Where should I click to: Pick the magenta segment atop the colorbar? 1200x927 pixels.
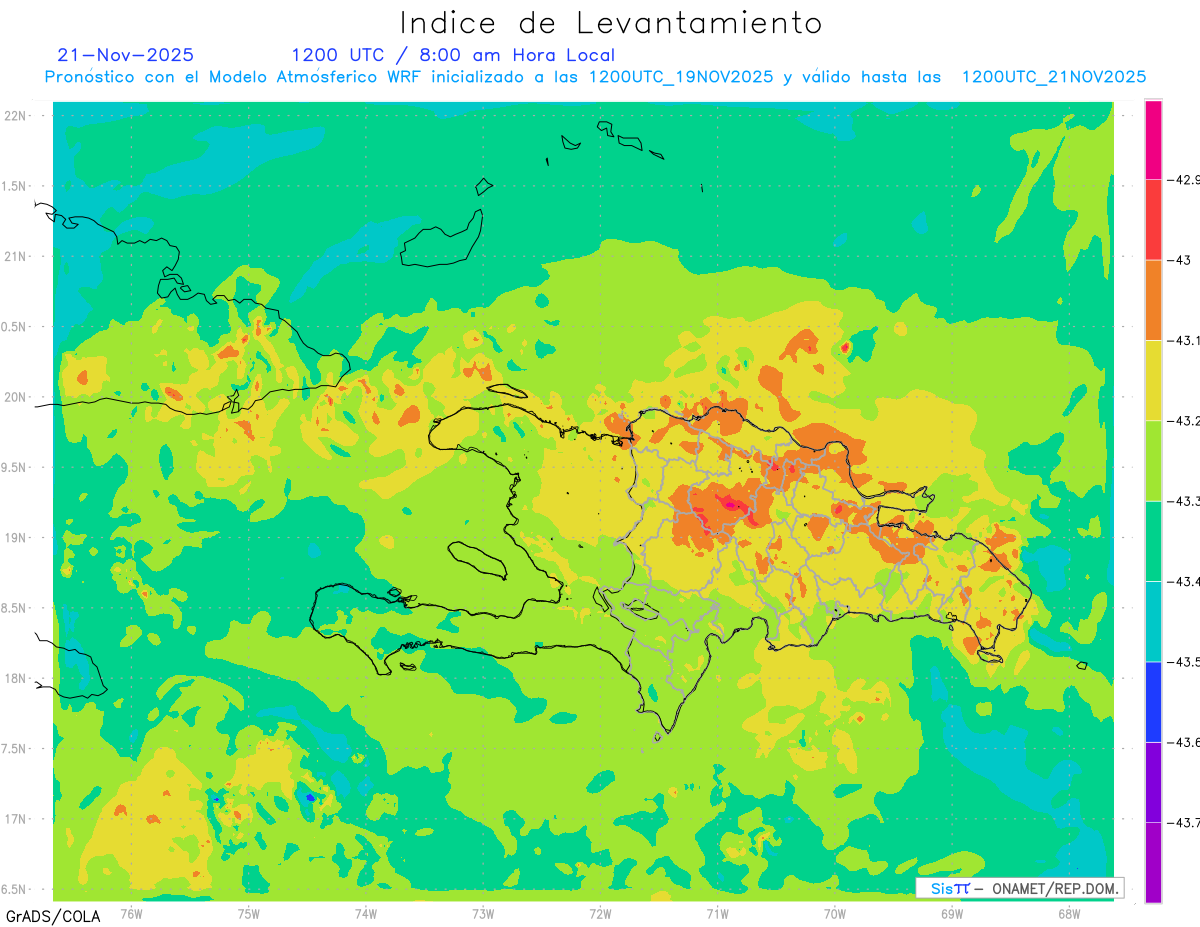click(x=1153, y=140)
